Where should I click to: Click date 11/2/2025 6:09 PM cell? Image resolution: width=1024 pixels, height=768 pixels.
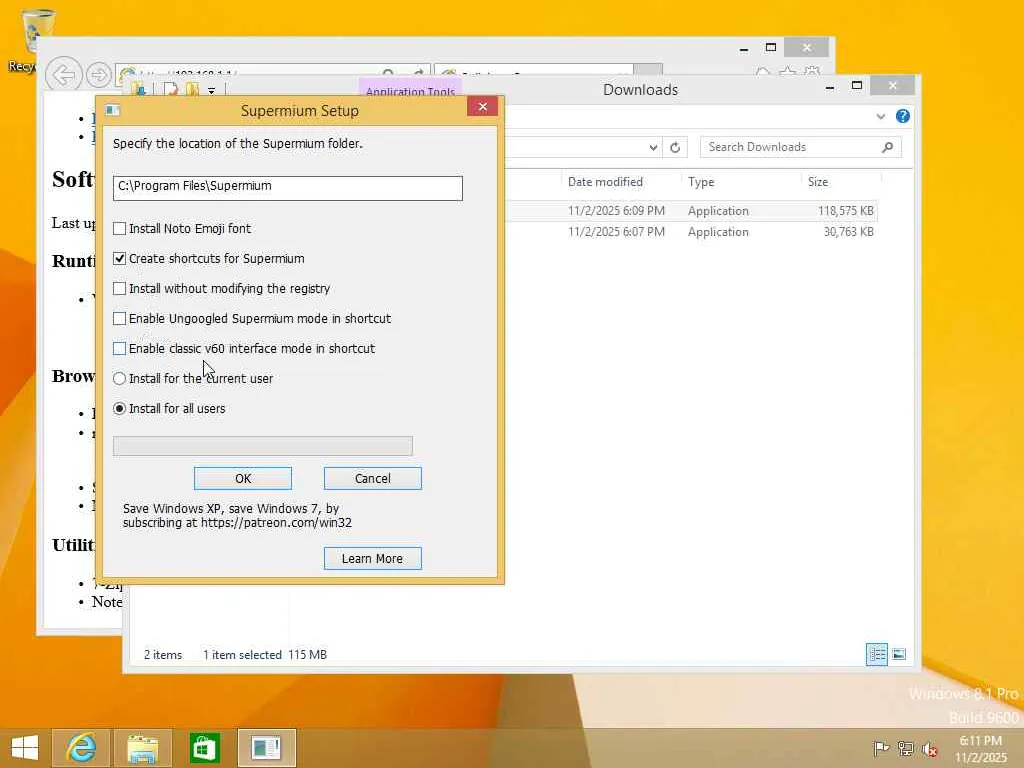[x=616, y=211]
